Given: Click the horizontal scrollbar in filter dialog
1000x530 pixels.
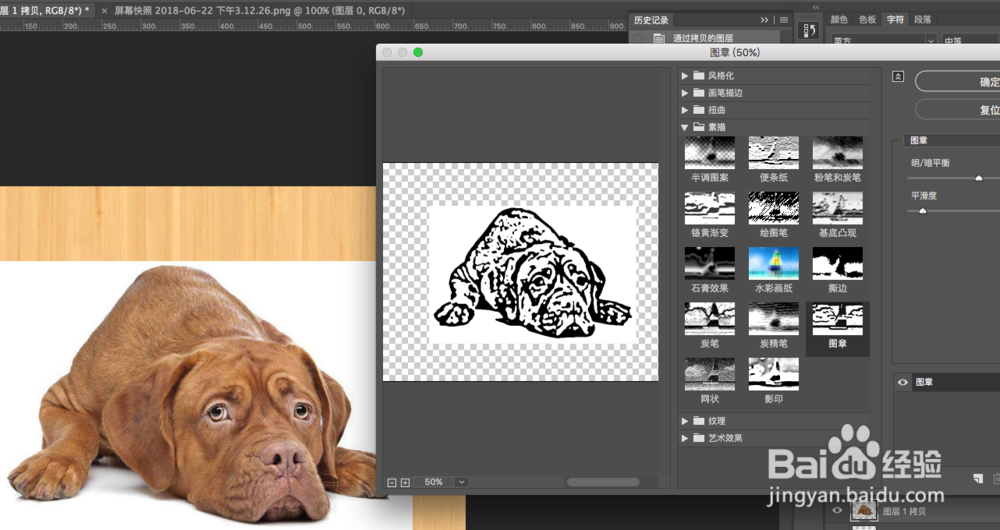Looking at the screenshot, I should (x=603, y=482).
